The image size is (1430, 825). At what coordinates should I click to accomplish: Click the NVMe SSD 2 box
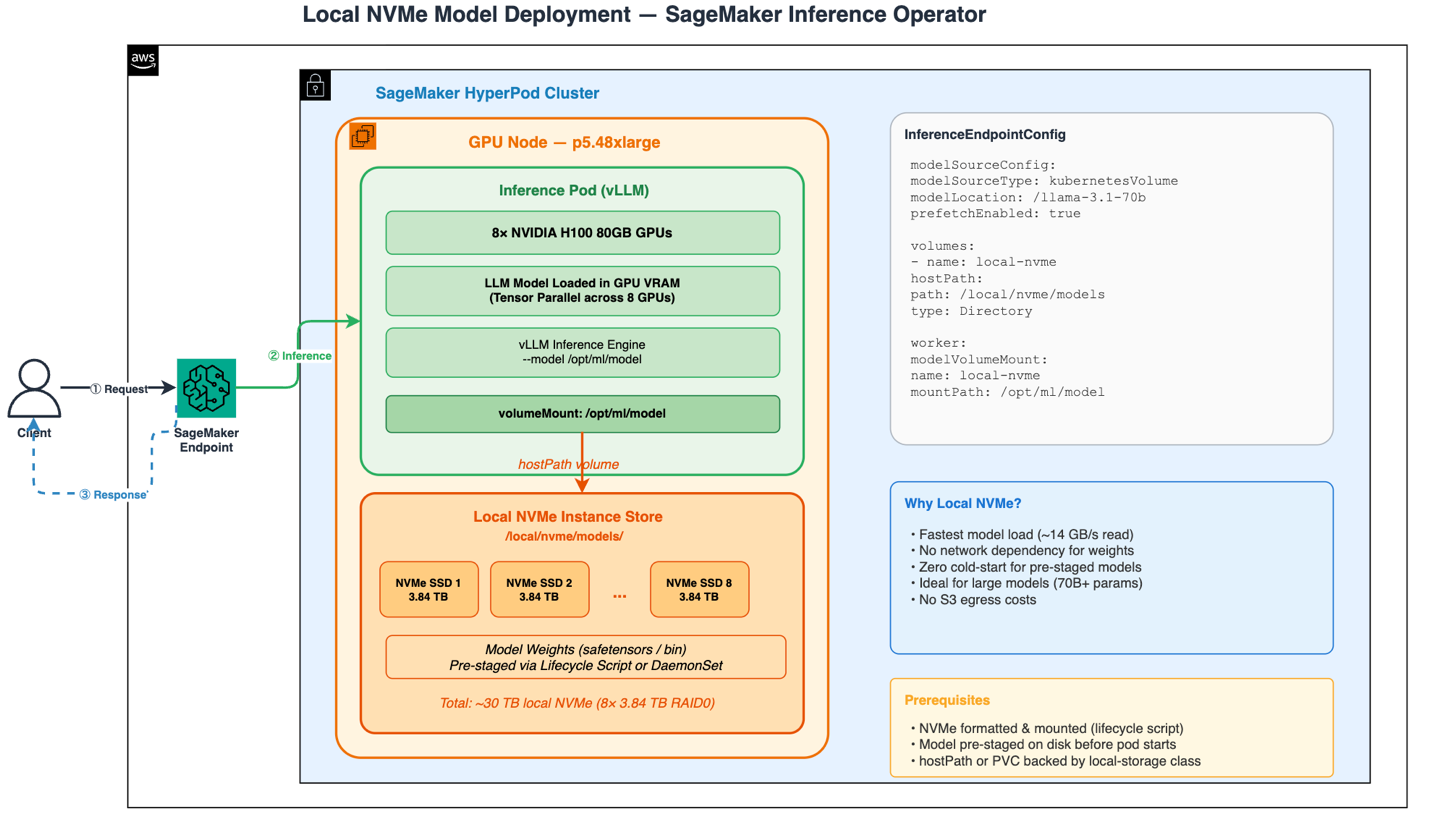[539, 589]
